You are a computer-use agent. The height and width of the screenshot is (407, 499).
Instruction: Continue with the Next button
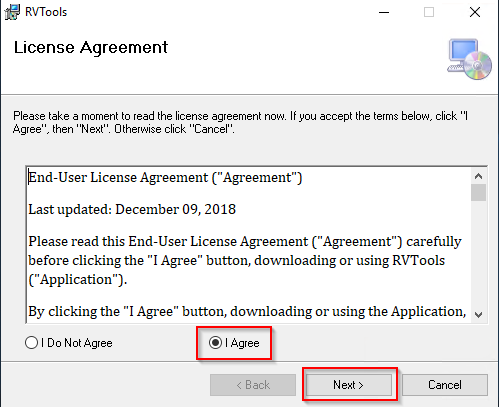(x=349, y=385)
